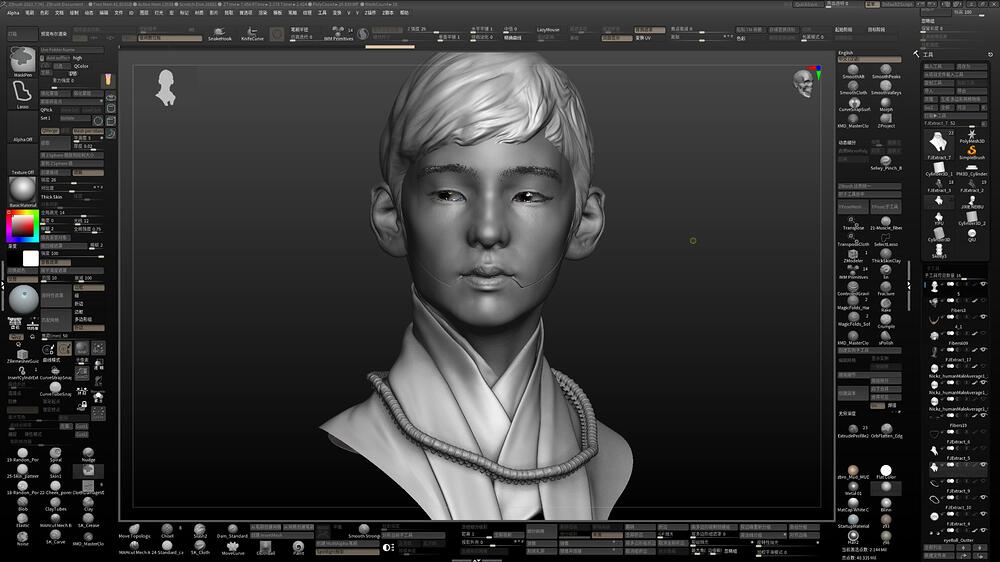The width and height of the screenshot is (1000, 562).
Task: Pick the ZRemesherGuic brush
Action: coord(23,356)
